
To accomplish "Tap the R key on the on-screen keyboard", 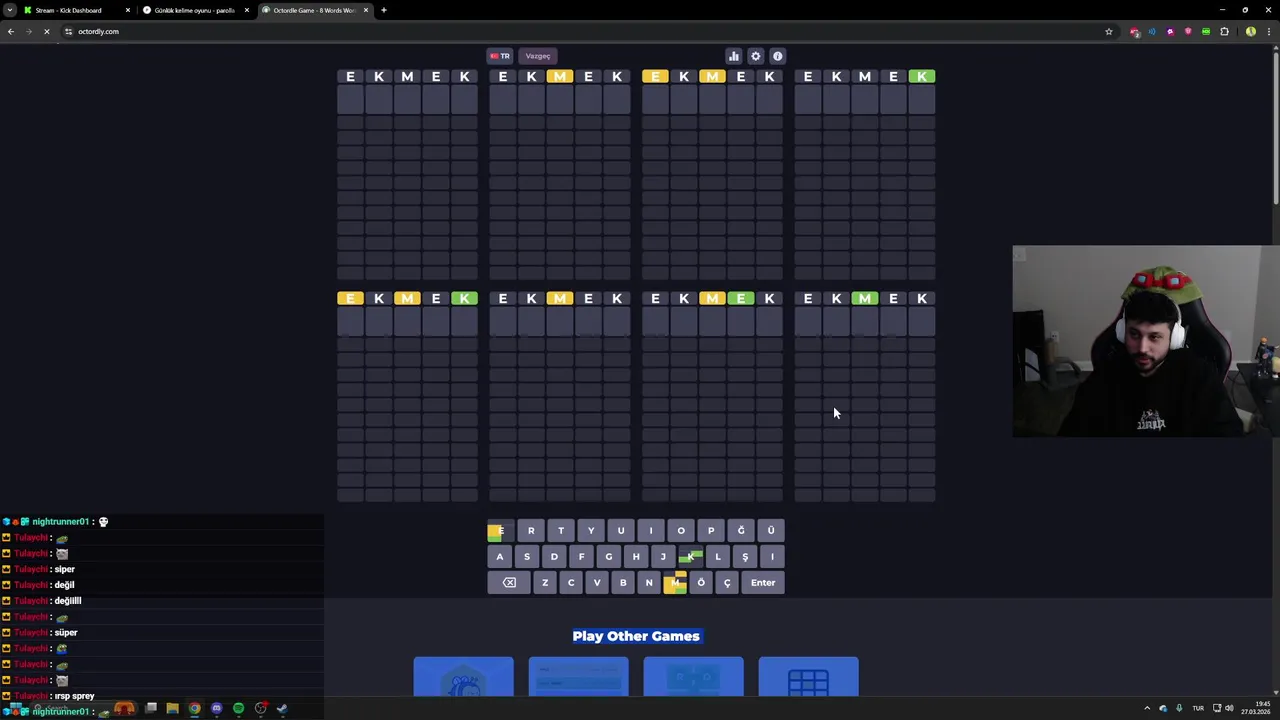I will [x=531, y=531].
